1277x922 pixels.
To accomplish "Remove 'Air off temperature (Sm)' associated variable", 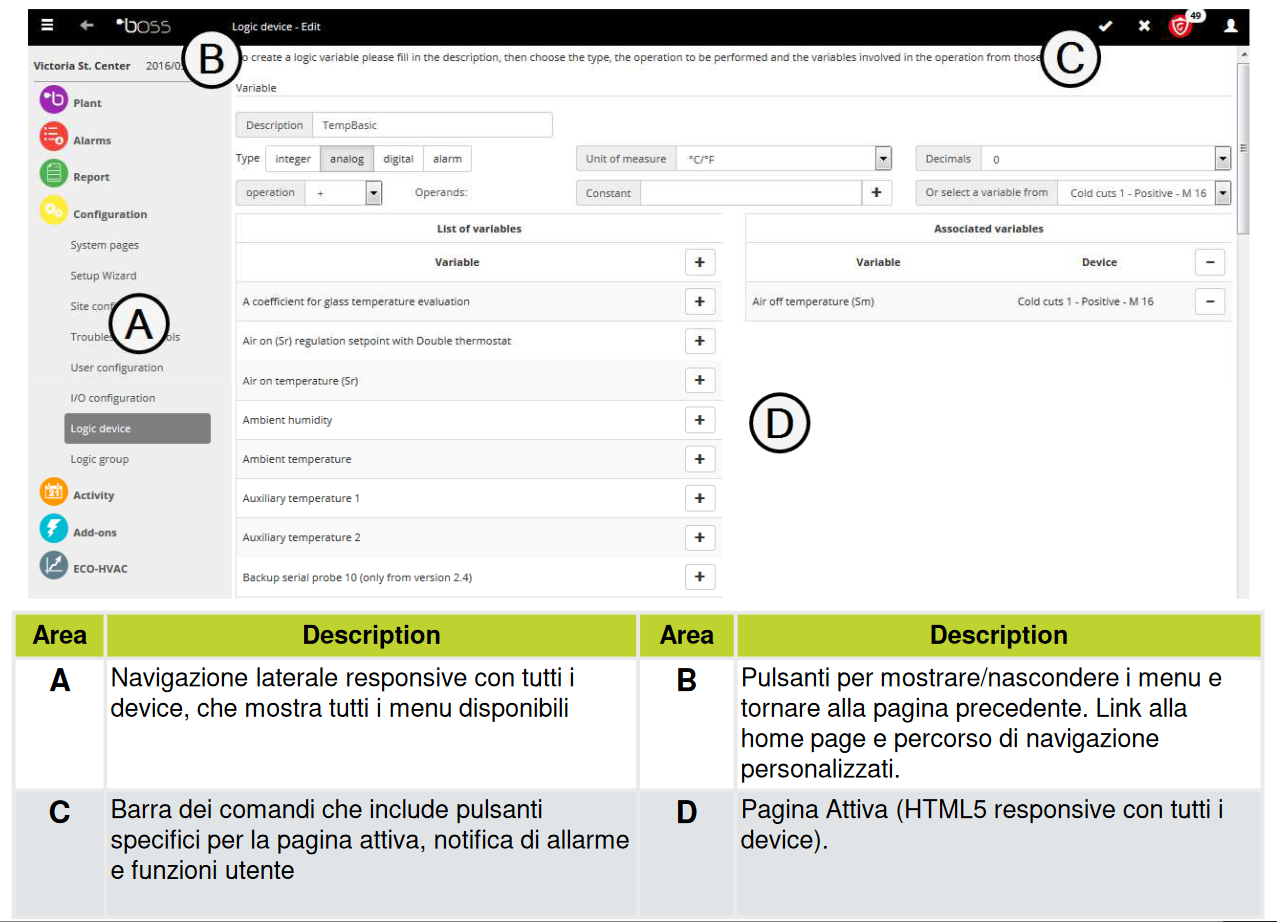I will coord(1210,301).
